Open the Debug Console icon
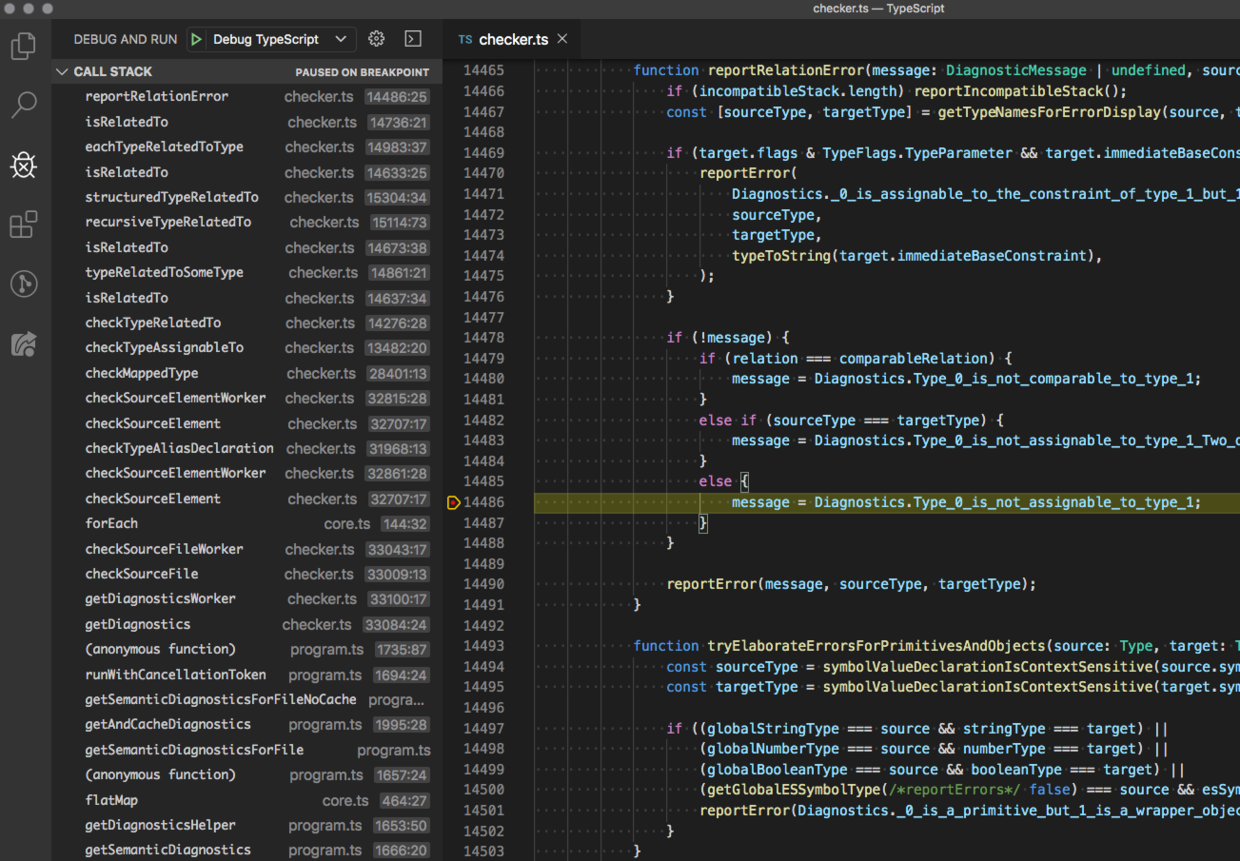1240x861 pixels. pyautogui.click(x=413, y=39)
